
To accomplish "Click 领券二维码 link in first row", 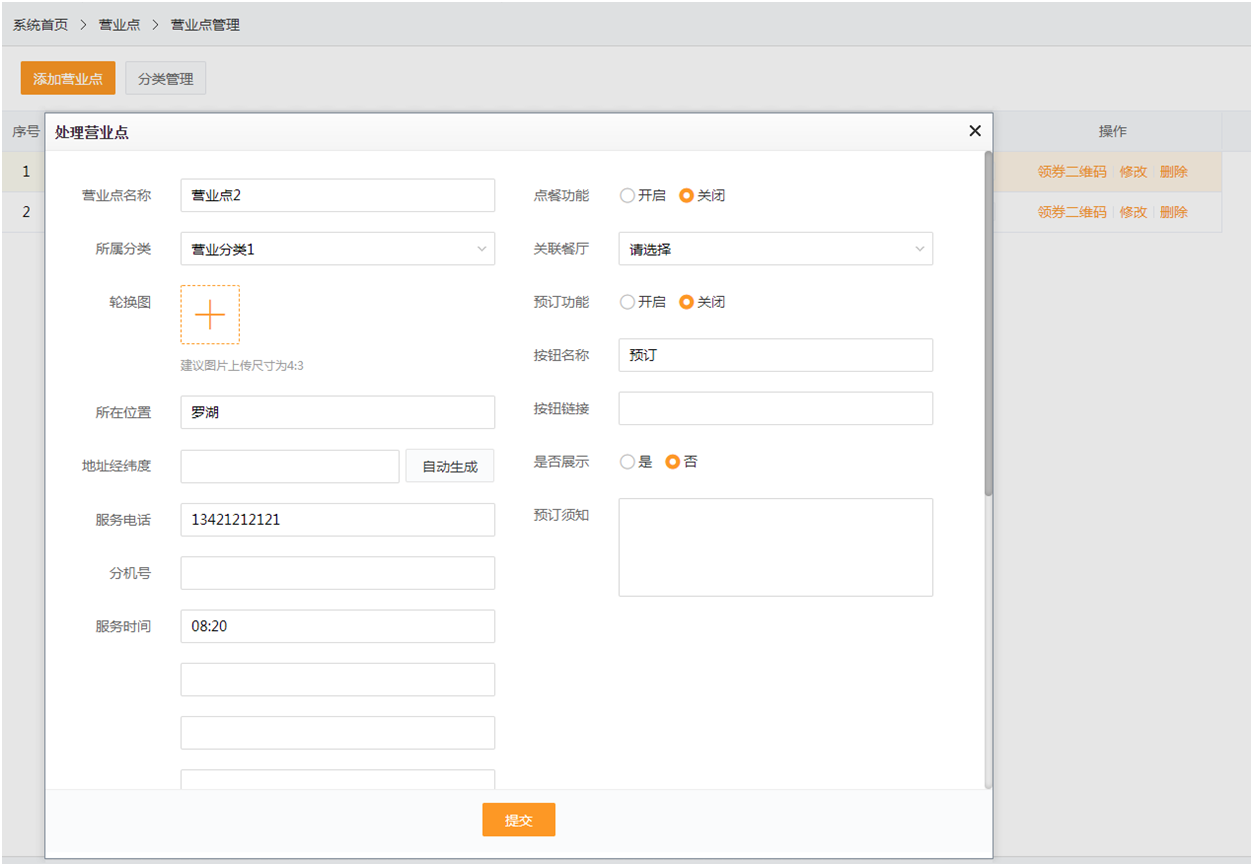I will click(x=1072, y=172).
